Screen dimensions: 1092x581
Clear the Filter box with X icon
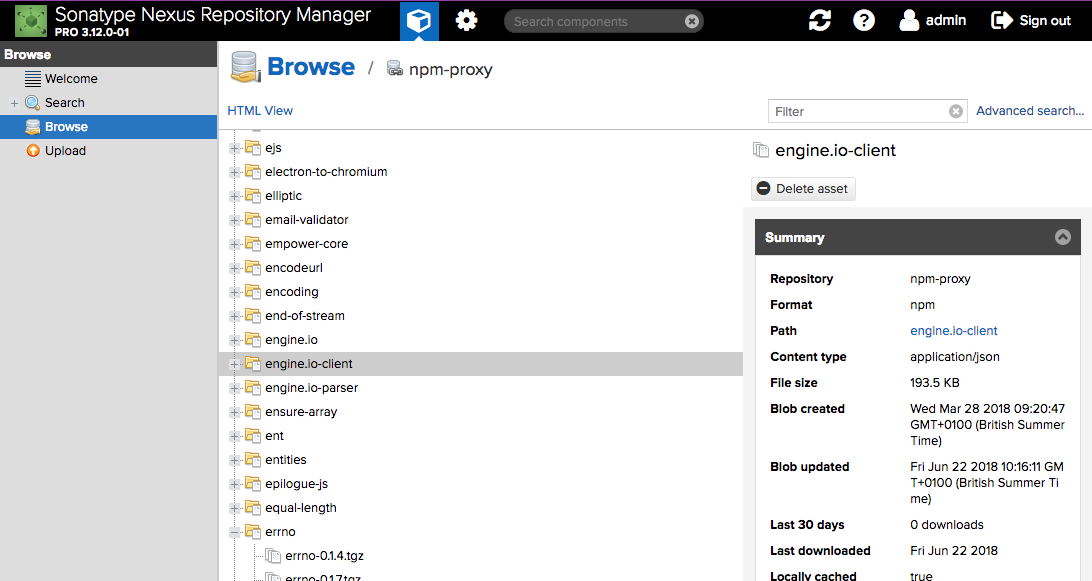tap(955, 111)
